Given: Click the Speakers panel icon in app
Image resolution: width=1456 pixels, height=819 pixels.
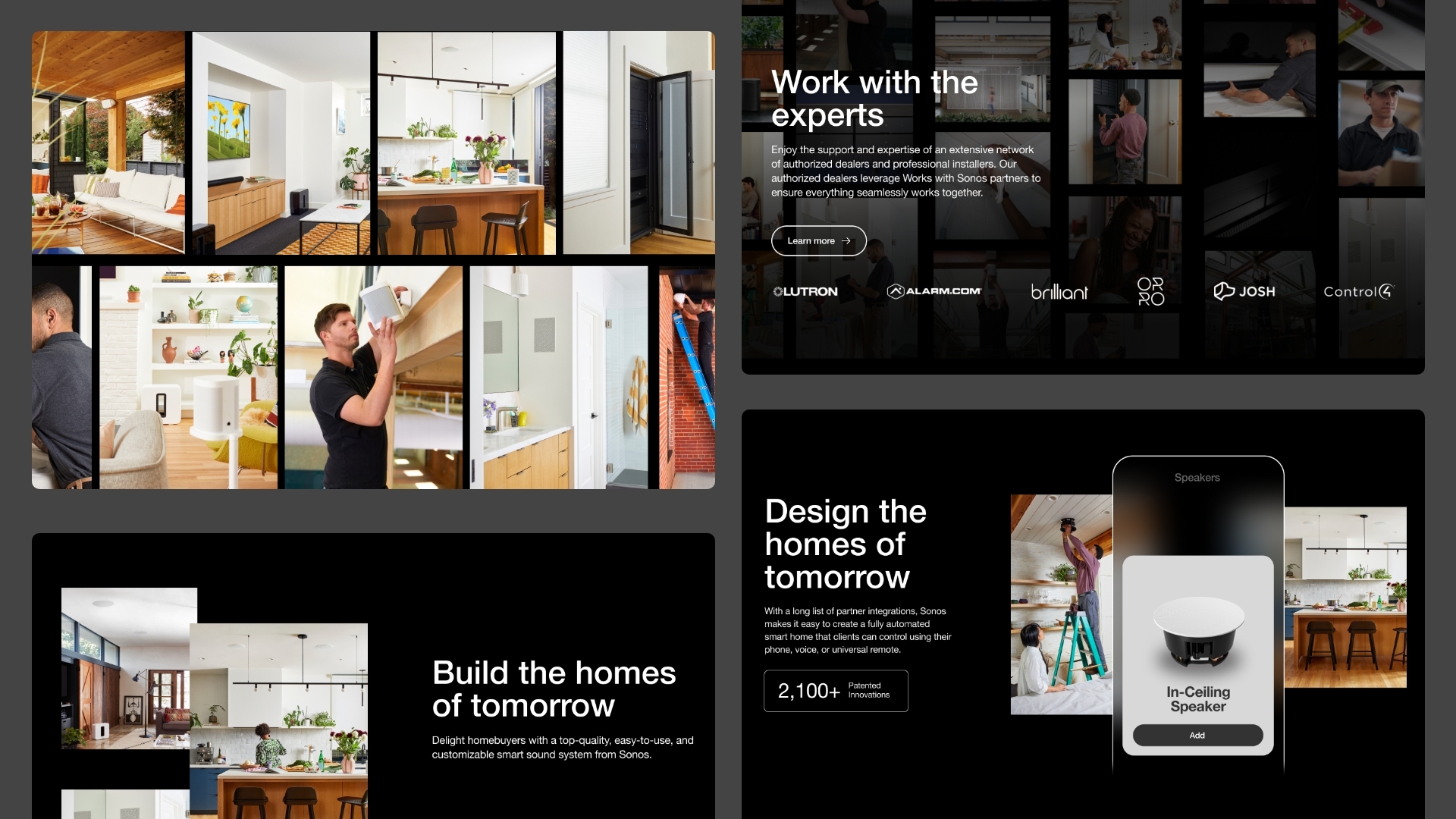Looking at the screenshot, I should tap(1197, 477).
